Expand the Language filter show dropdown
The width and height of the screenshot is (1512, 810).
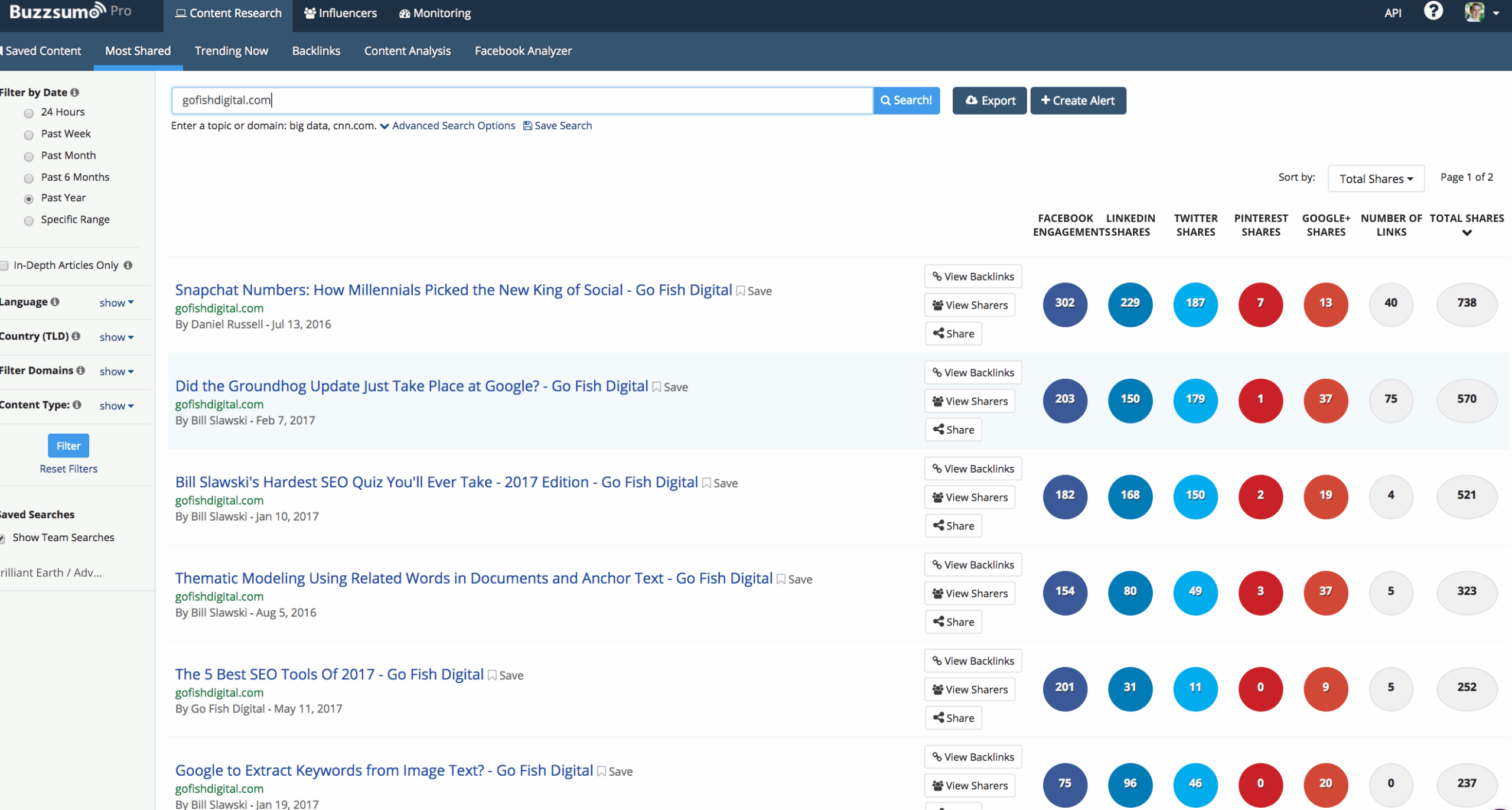pos(116,302)
